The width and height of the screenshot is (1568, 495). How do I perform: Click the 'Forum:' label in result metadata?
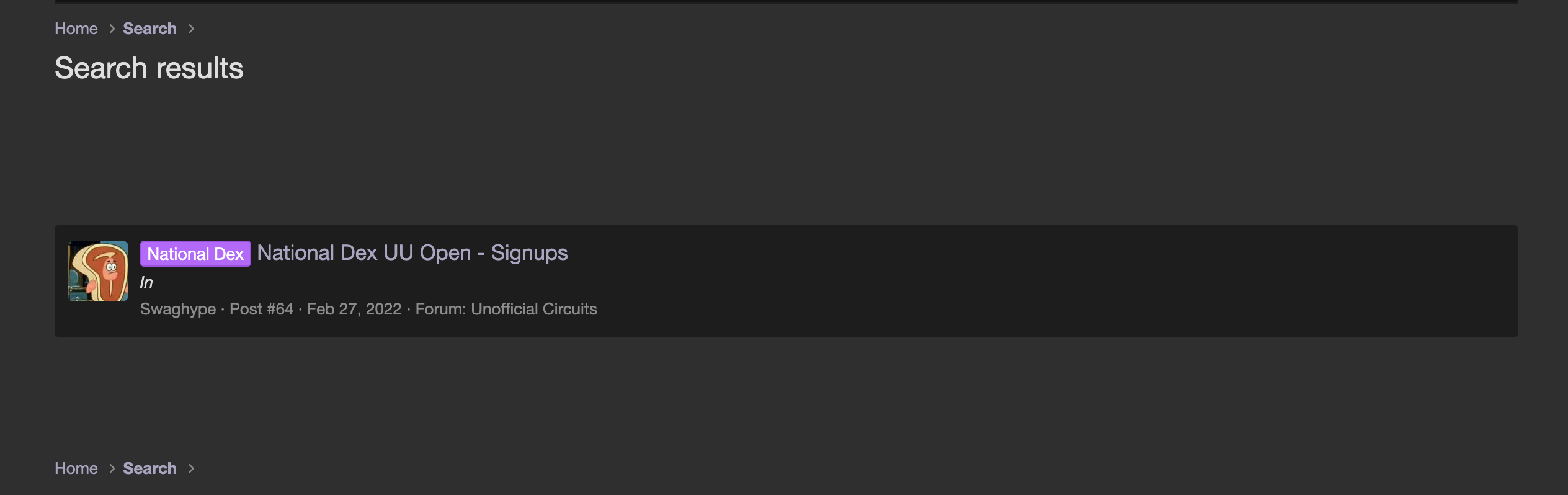[x=440, y=309]
